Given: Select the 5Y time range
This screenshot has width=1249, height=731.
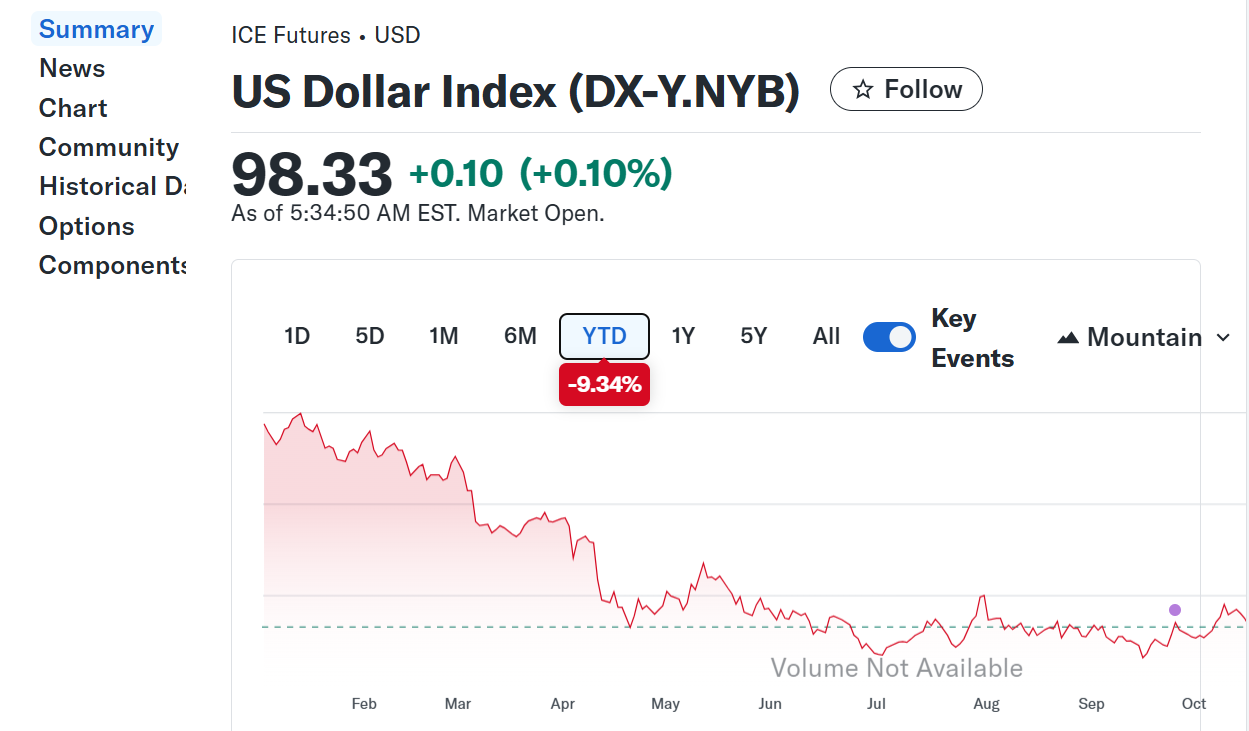Looking at the screenshot, I should [x=754, y=336].
